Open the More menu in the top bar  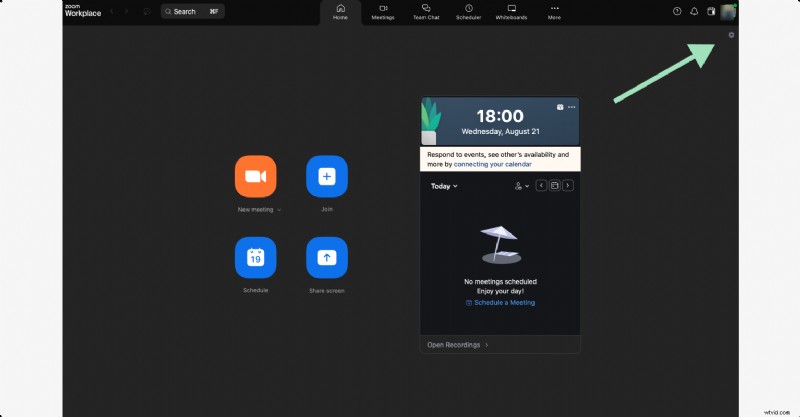[x=554, y=12]
